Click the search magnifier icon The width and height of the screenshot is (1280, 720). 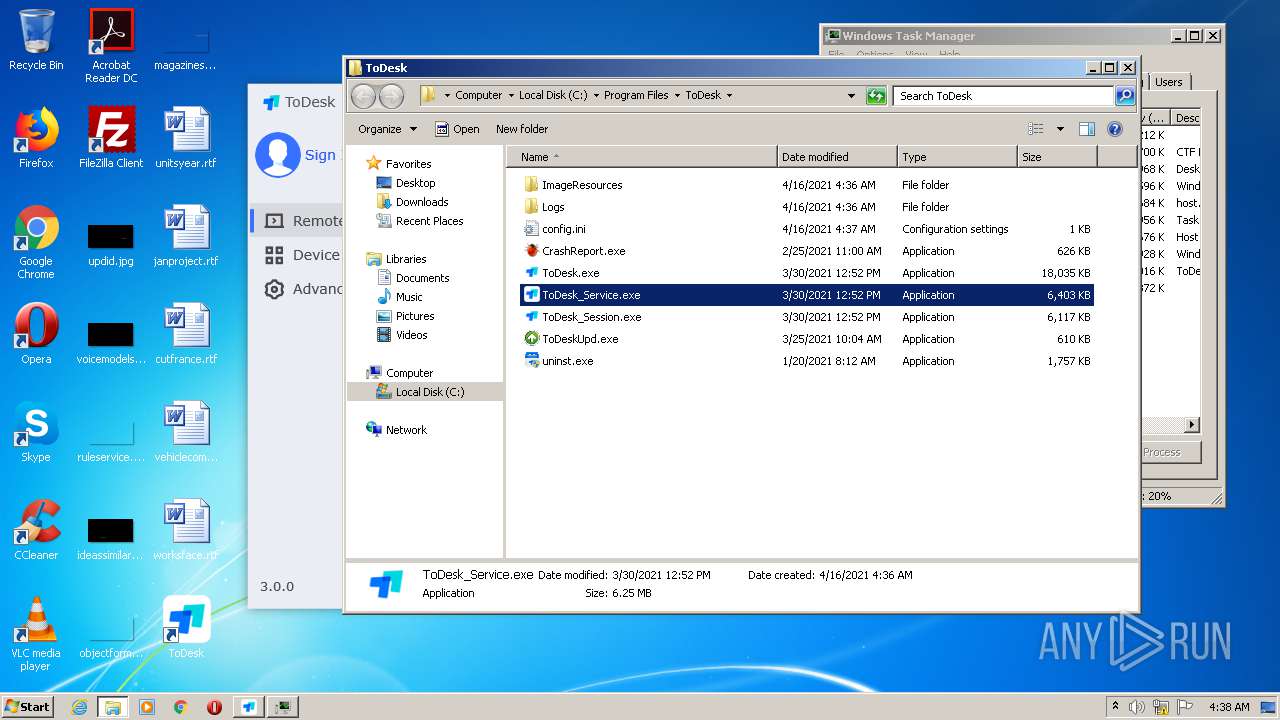(1125, 96)
